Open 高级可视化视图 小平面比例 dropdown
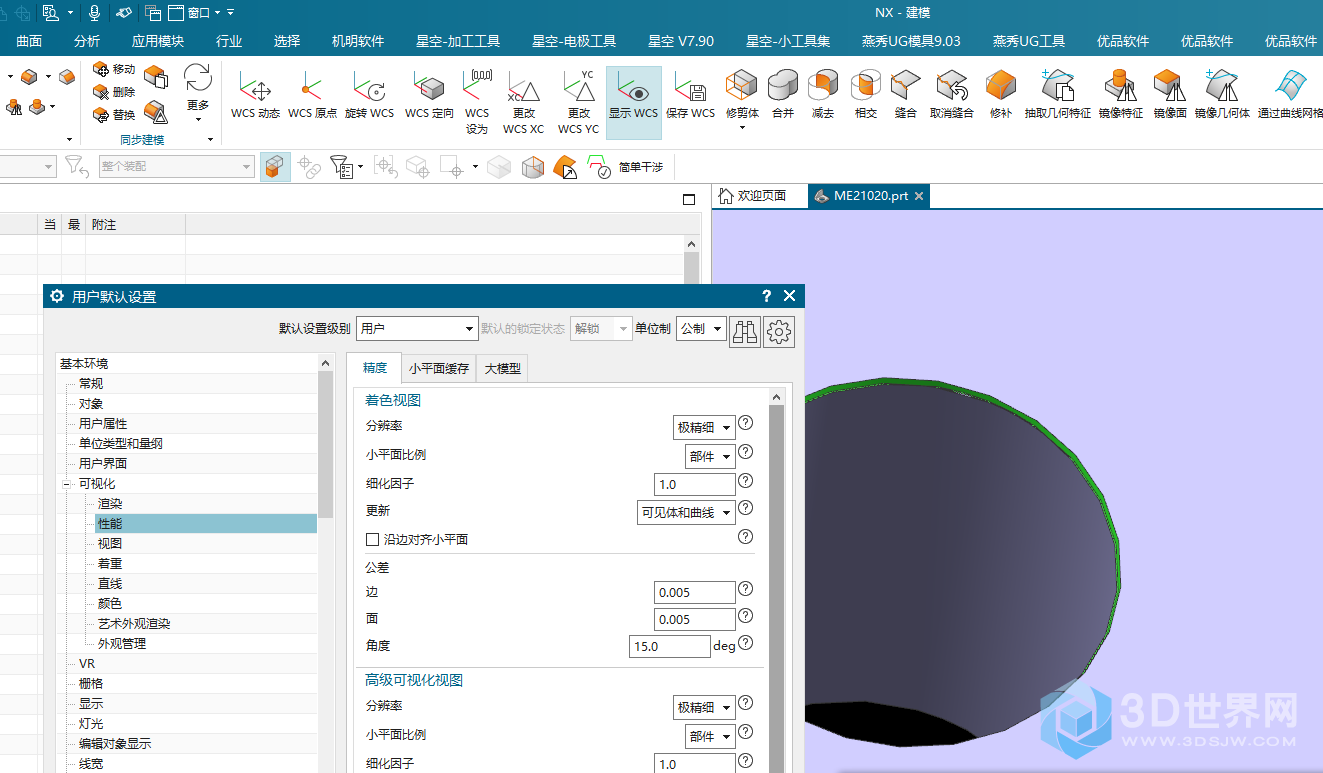1323x773 pixels. [x=710, y=736]
